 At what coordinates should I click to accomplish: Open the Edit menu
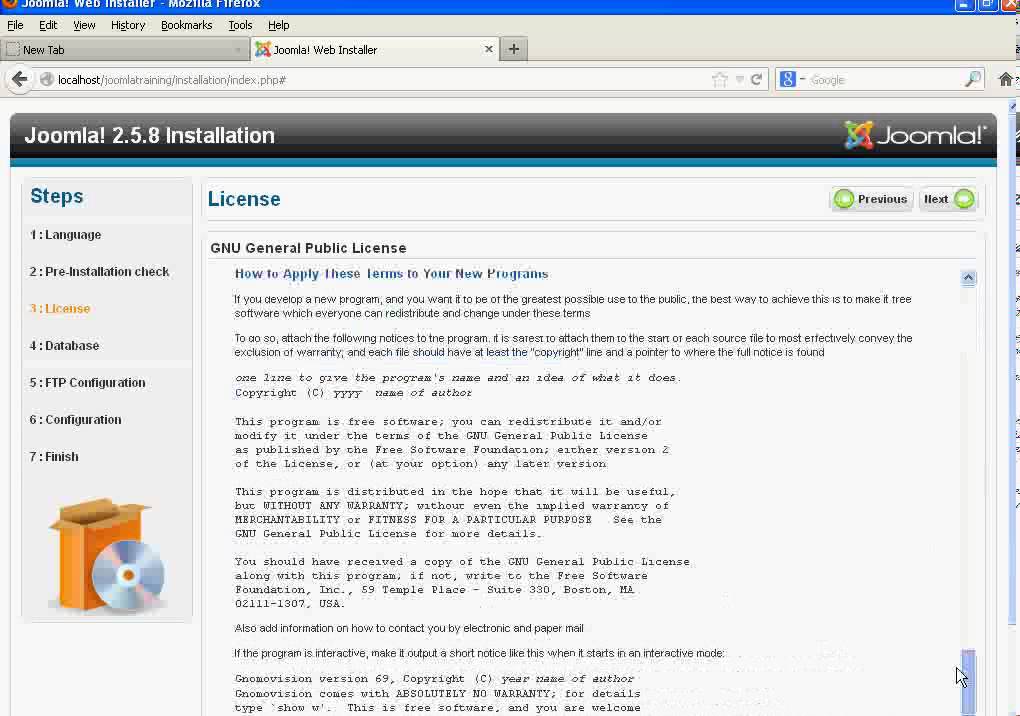48,25
